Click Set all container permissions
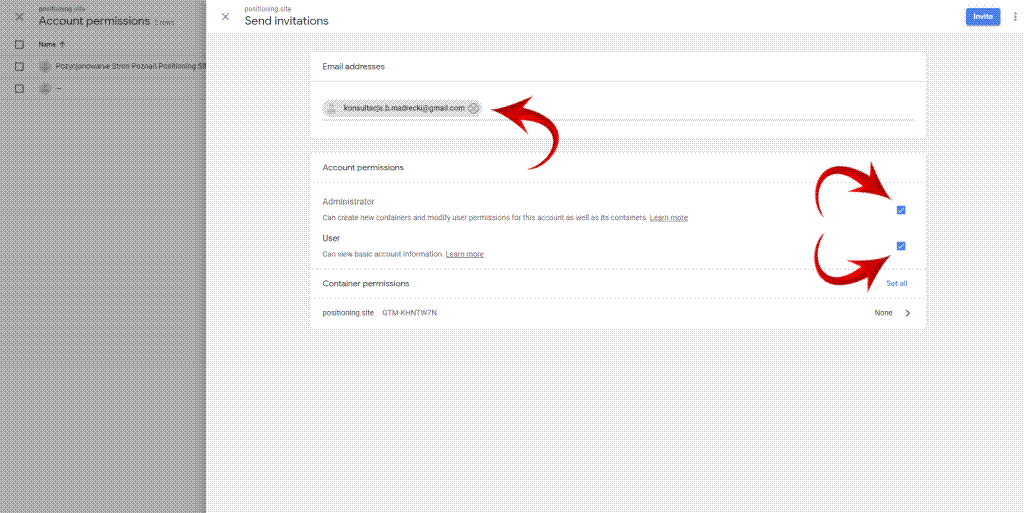The width and height of the screenshot is (1024, 513). click(897, 283)
